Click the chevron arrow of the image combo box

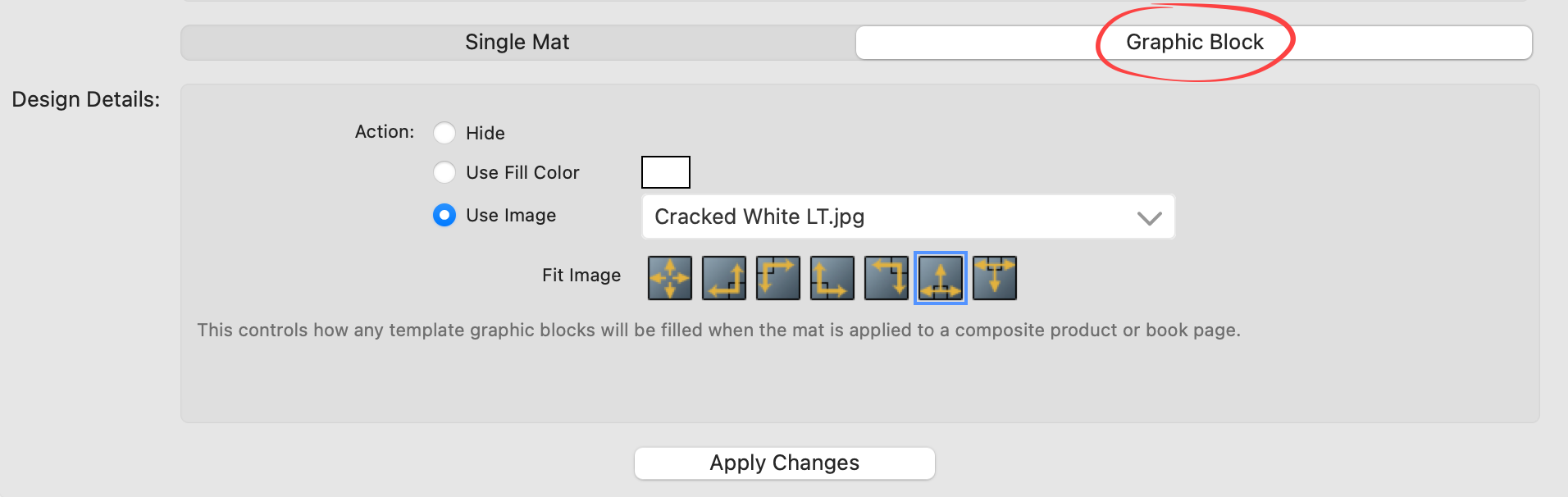tap(1150, 217)
